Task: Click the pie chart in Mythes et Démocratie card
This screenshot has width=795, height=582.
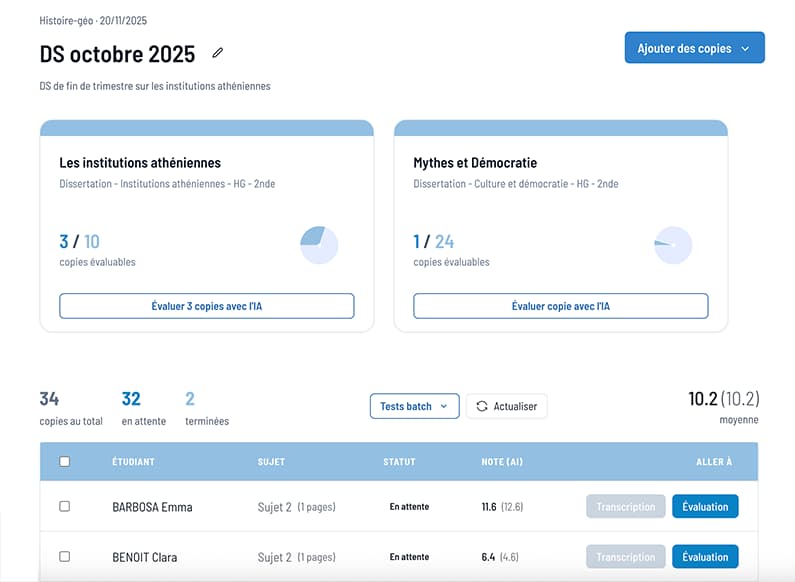Action: (x=673, y=245)
